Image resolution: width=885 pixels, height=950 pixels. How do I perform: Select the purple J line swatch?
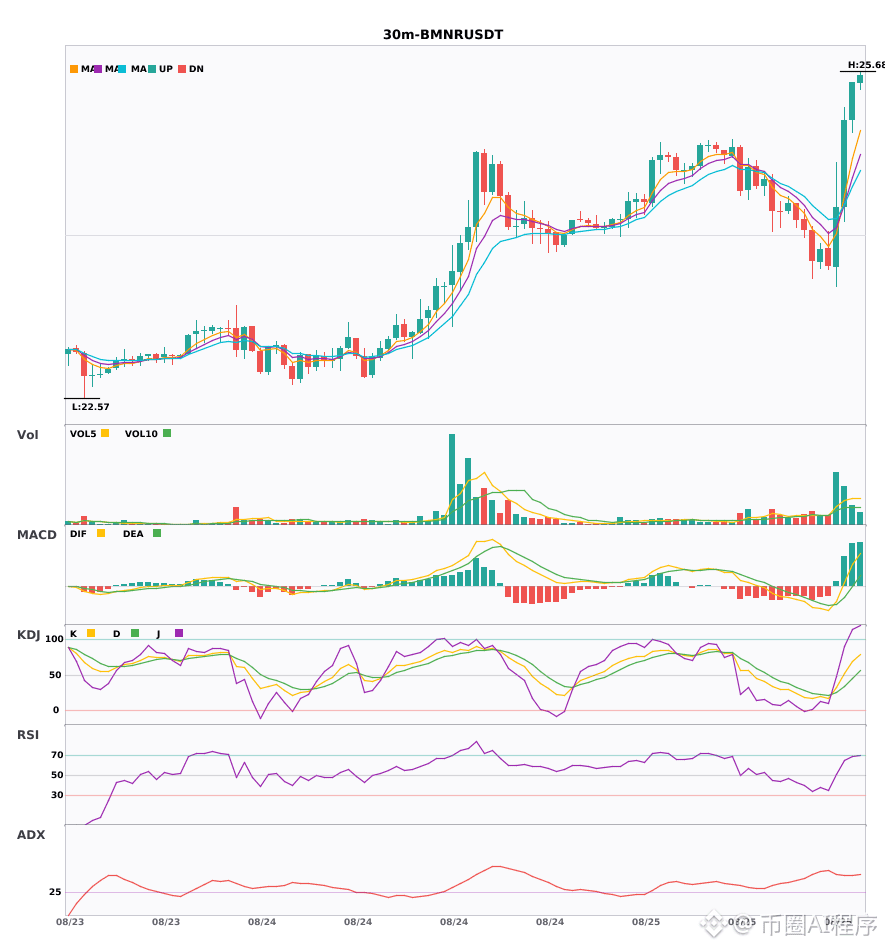(x=179, y=633)
